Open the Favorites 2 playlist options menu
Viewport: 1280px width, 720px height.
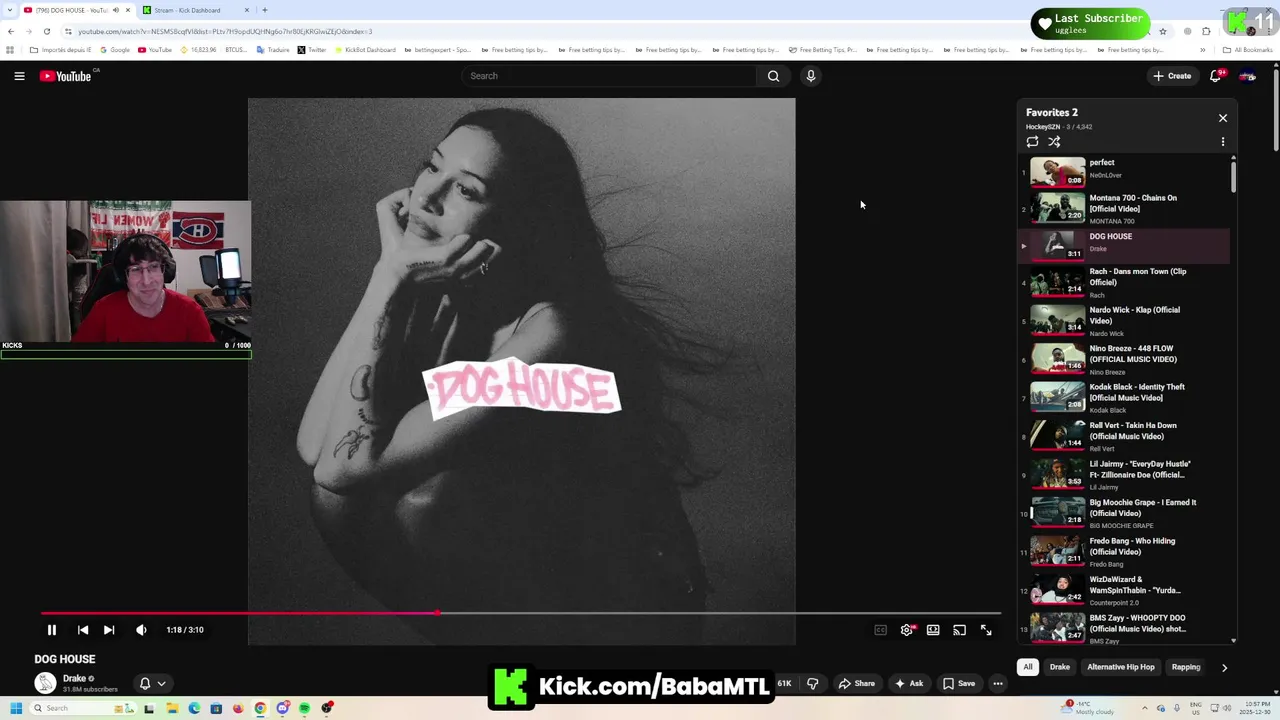tap(1222, 142)
